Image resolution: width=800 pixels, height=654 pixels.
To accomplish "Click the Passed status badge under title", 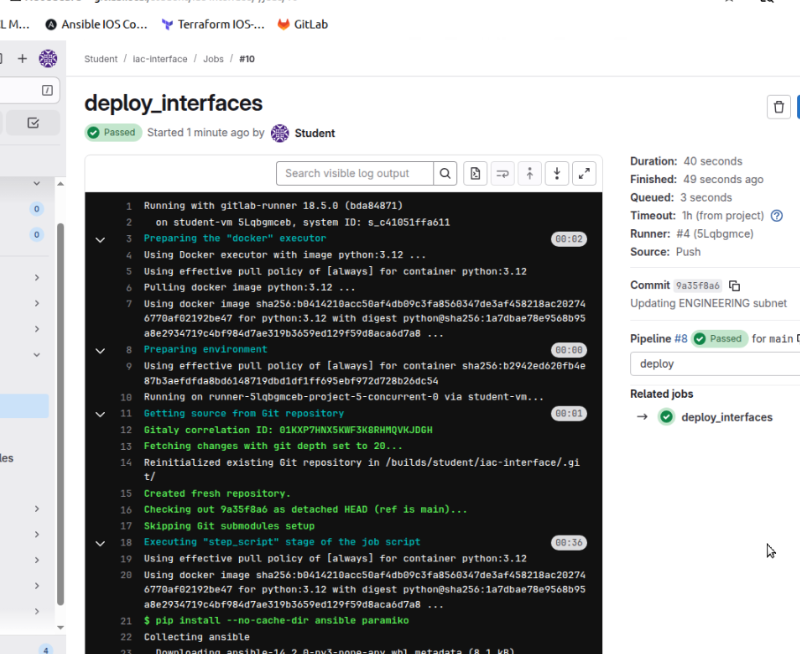I will coord(113,133).
